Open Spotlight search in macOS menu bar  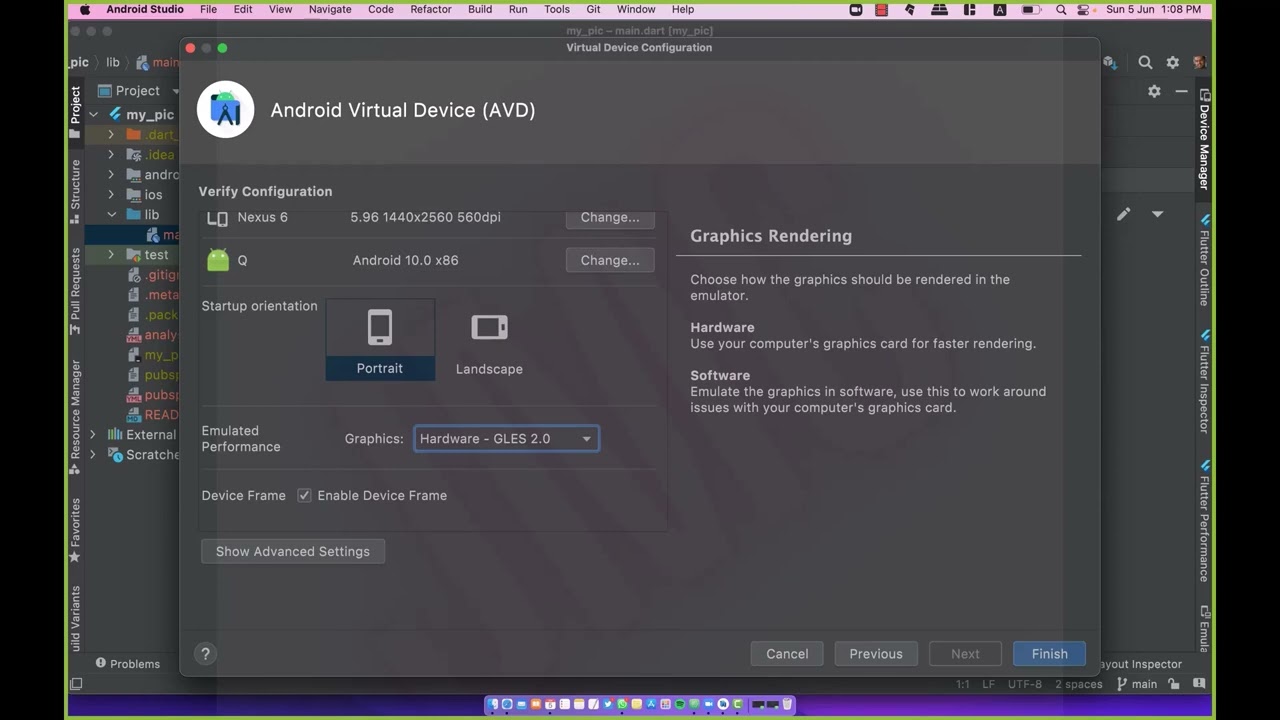1061,9
